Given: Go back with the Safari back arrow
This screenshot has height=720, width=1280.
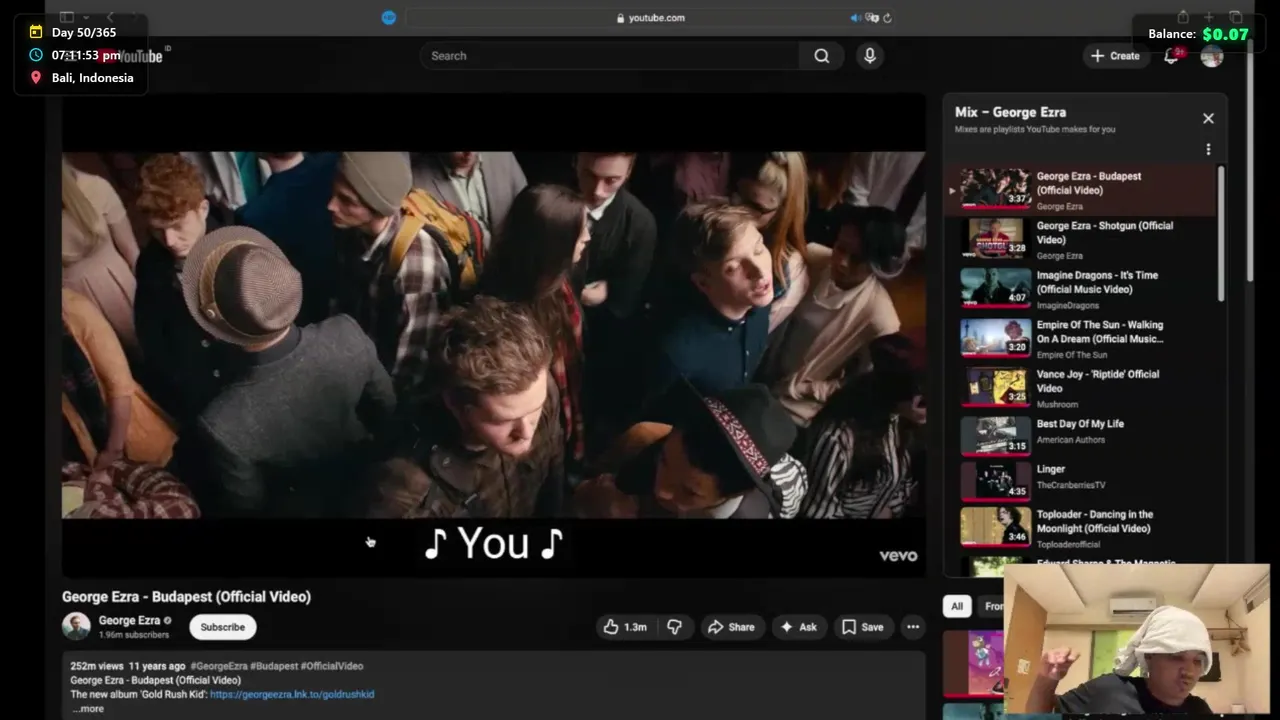Looking at the screenshot, I should coord(110,17).
